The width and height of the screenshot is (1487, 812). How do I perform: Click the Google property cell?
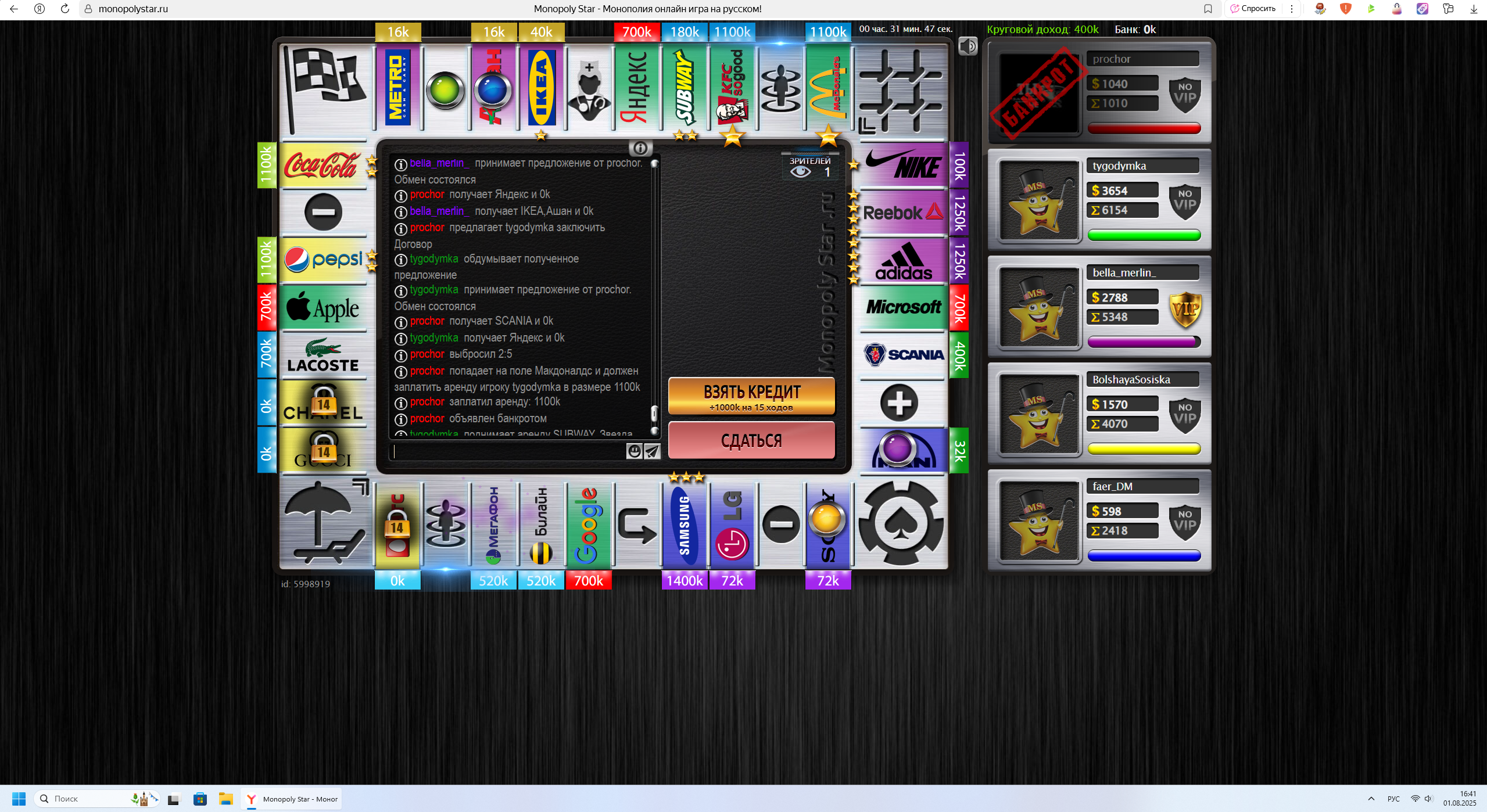(x=589, y=525)
